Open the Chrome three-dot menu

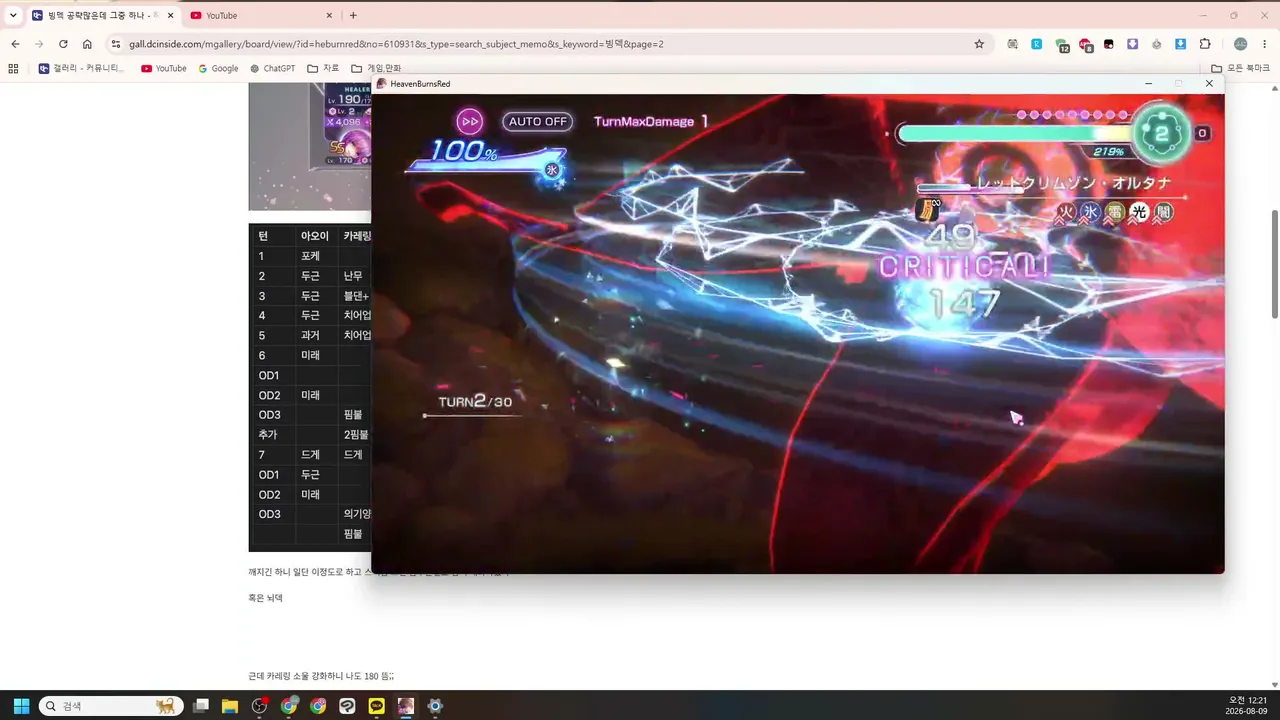click(1265, 44)
